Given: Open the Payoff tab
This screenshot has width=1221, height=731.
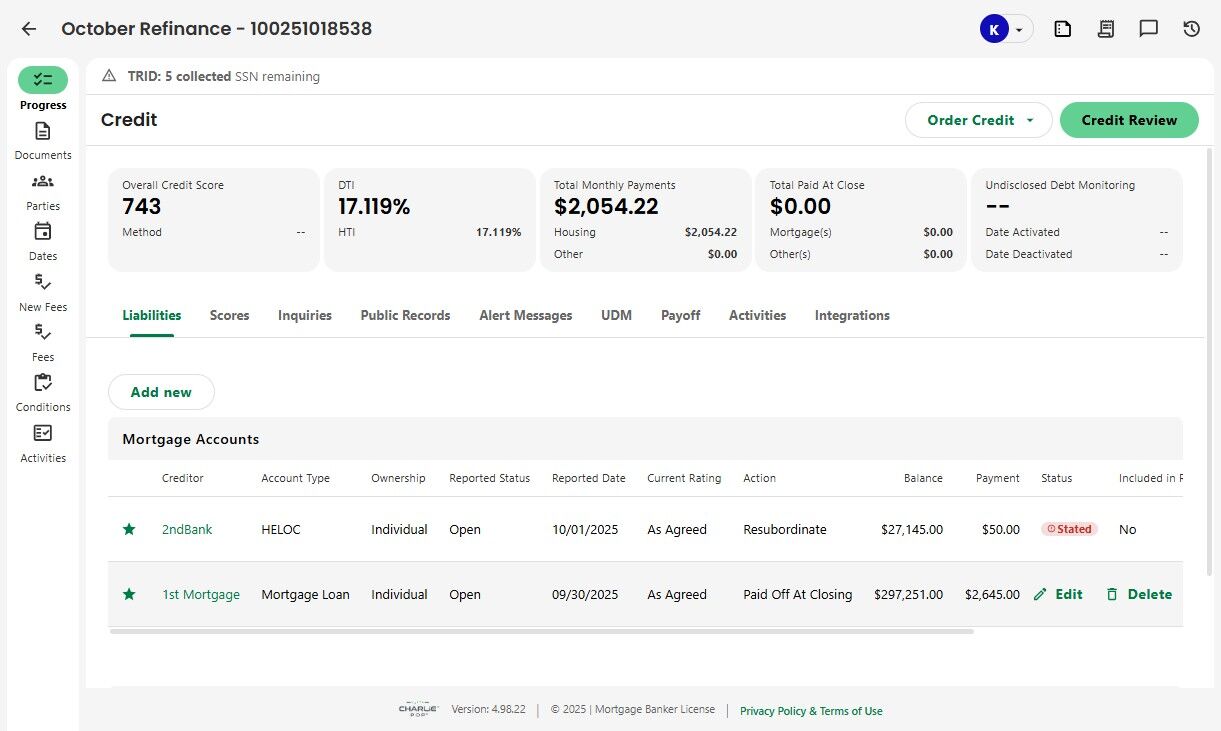Looking at the screenshot, I should click(680, 315).
